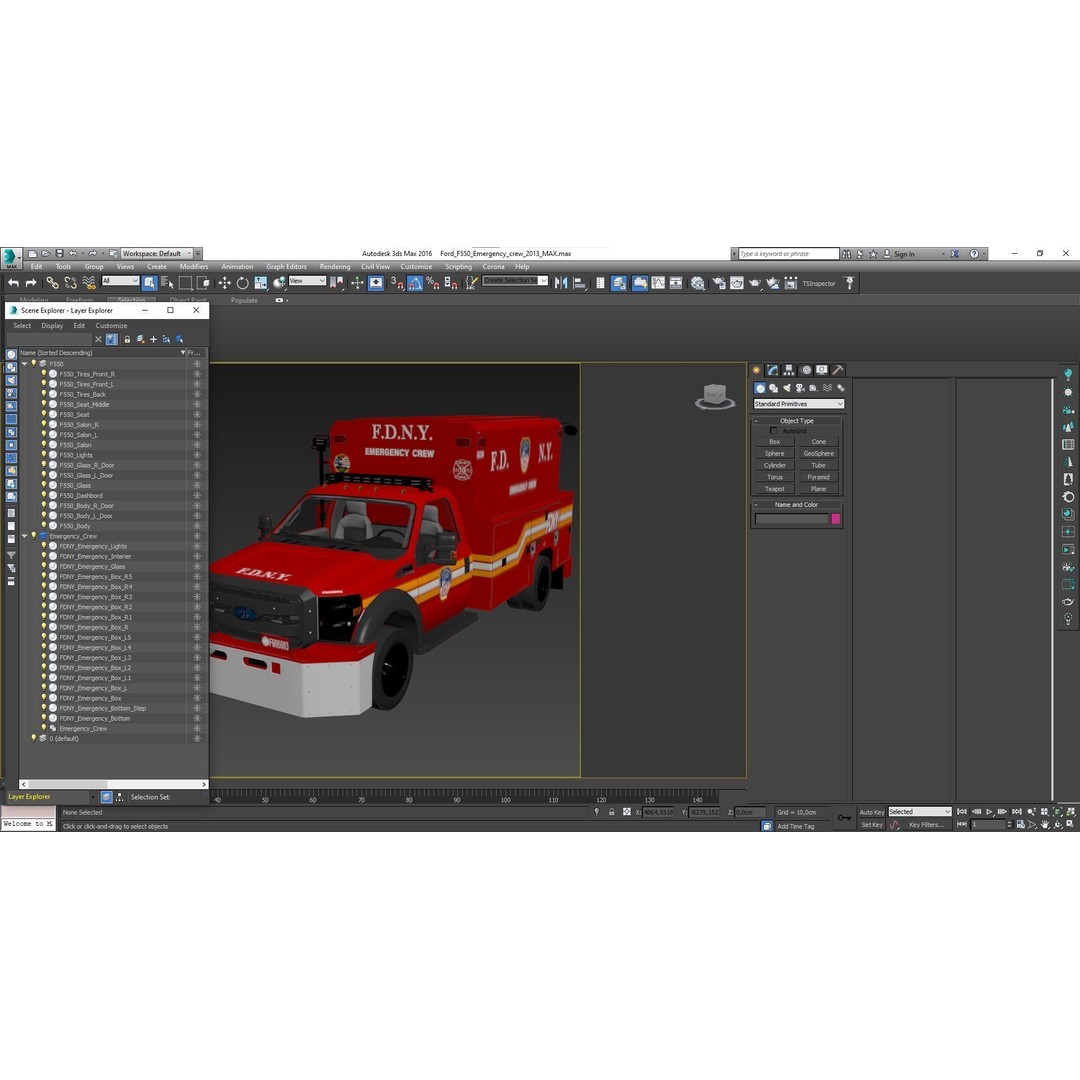Screen dimensions: 1080x1080
Task: Click the Undo arrow in main toolbar
Action: [x=13, y=283]
